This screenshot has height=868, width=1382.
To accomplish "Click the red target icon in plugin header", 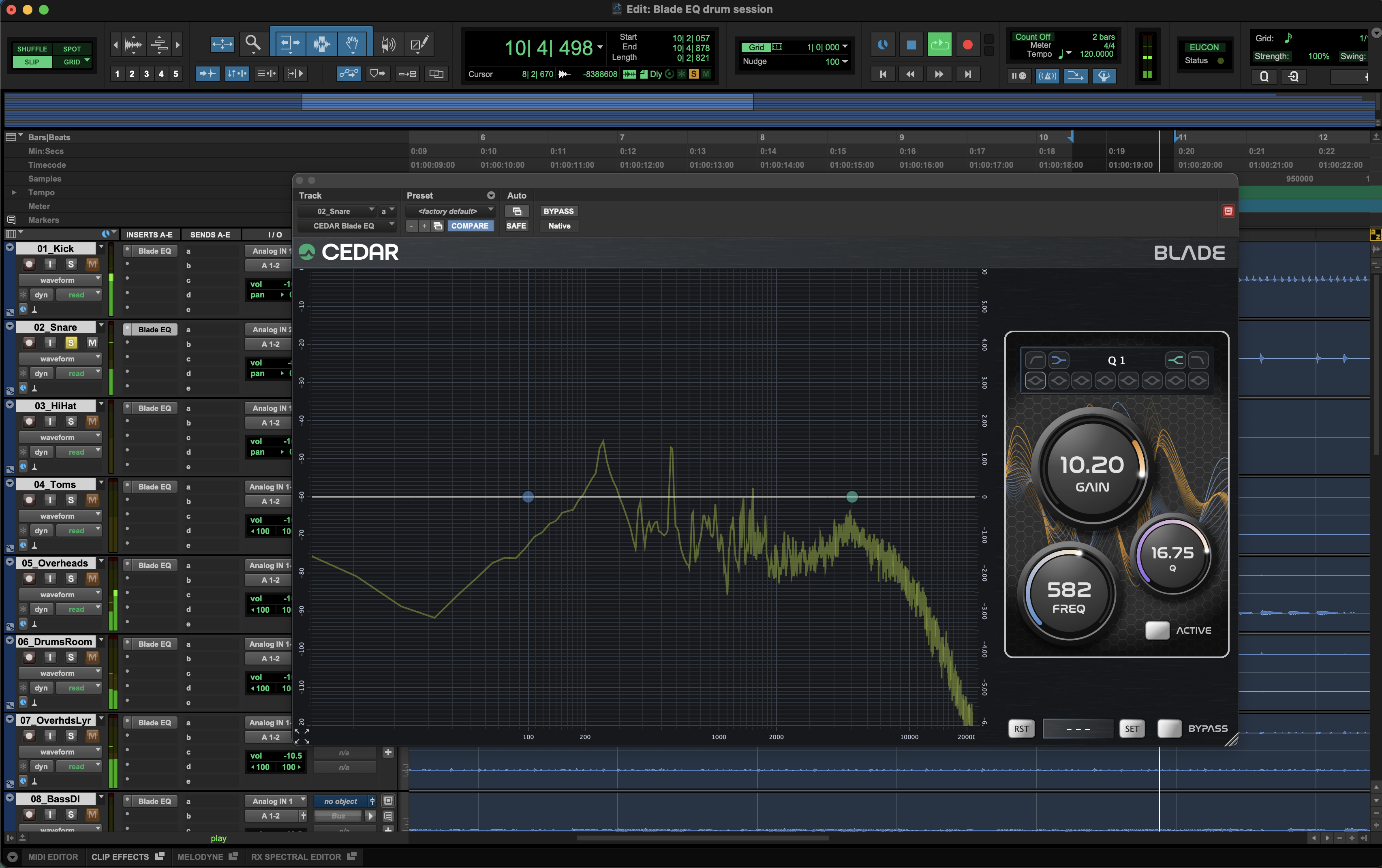I will click(x=1228, y=211).
